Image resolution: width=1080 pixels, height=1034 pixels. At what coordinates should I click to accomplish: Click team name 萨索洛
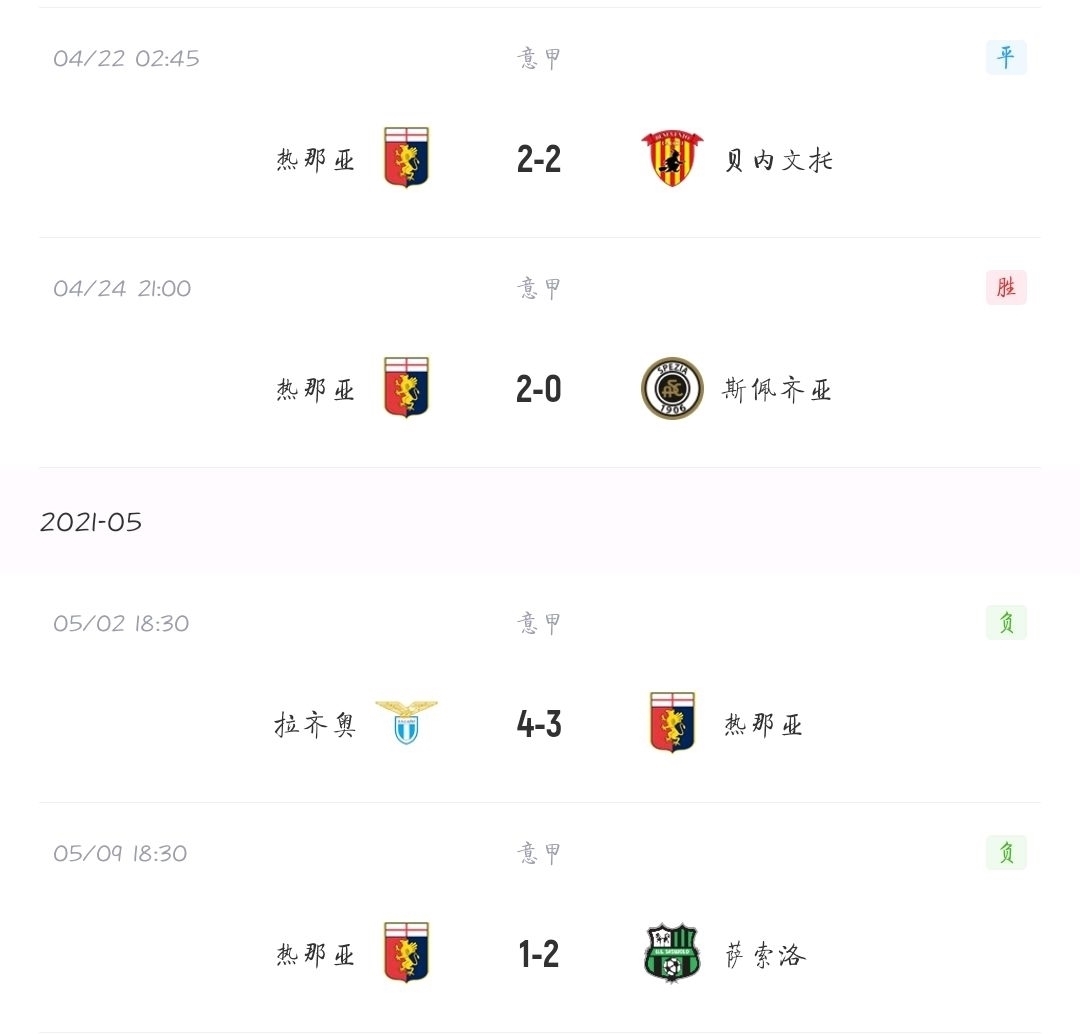coord(765,955)
